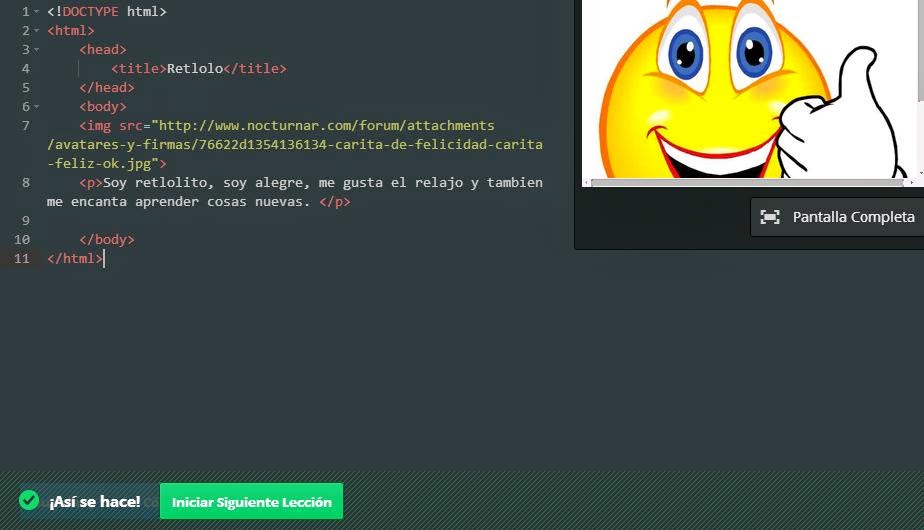This screenshot has width=924, height=530.
Task: Click the ¡Así se hace! message
Action: coord(95,502)
